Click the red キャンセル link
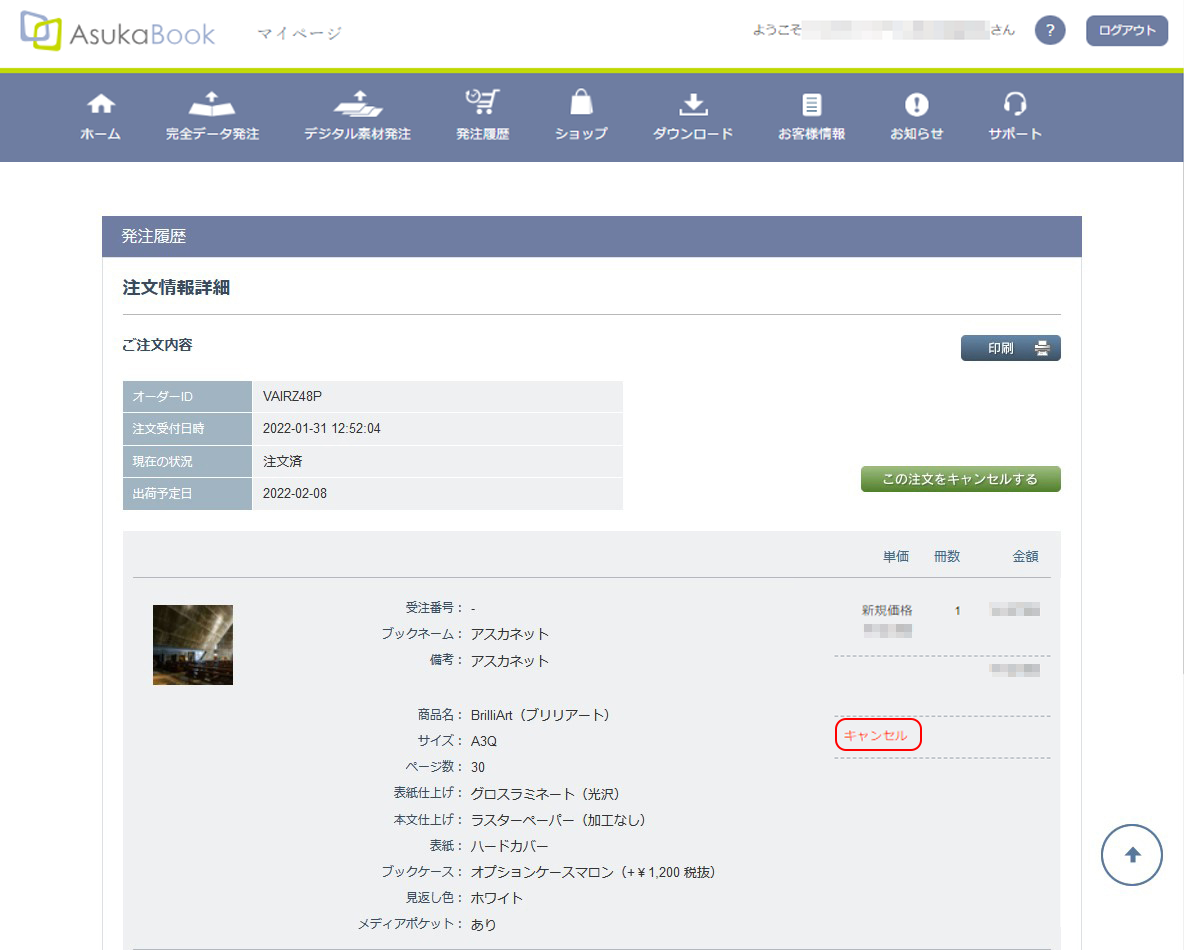Screen dimensions: 1184x950 click(x=876, y=736)
